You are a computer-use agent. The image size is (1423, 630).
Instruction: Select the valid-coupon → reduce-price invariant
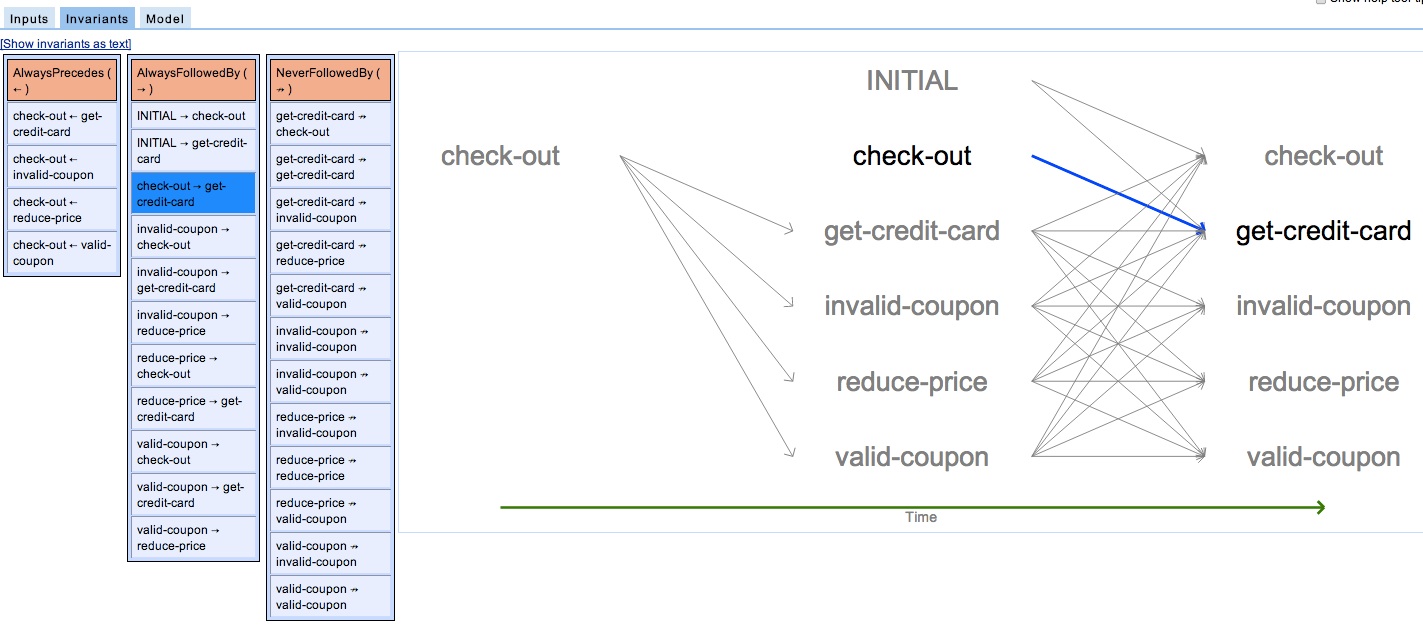pos(193,538)
